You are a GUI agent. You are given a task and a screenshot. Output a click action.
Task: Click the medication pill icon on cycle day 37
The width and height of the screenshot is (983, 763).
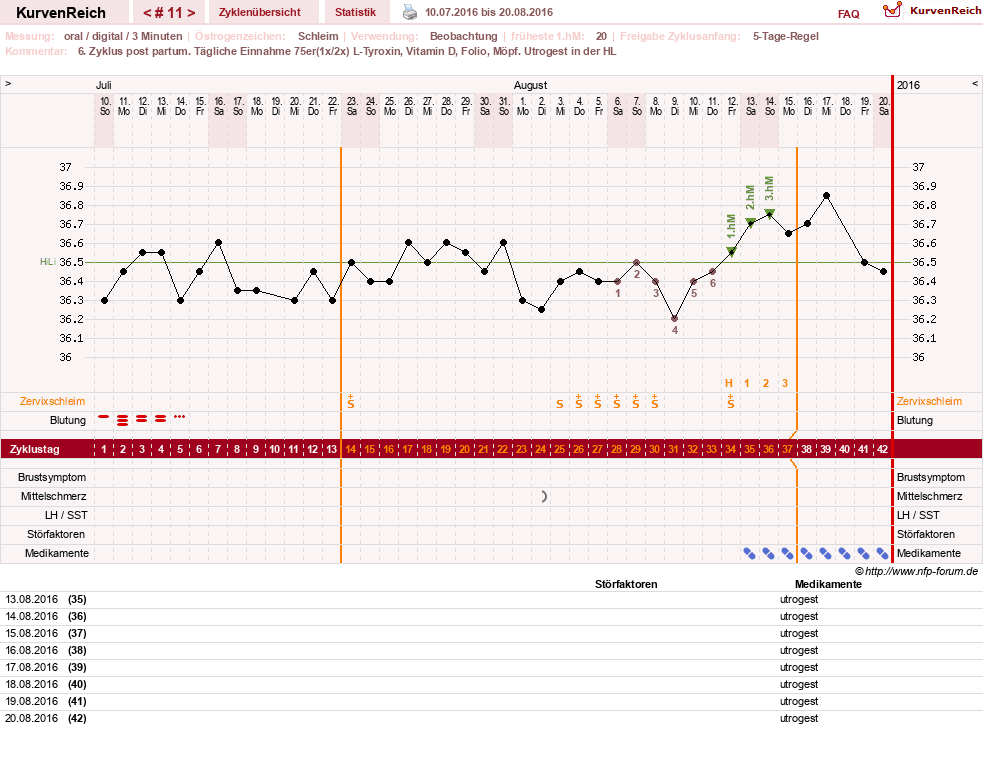click(x=787, y=553)
